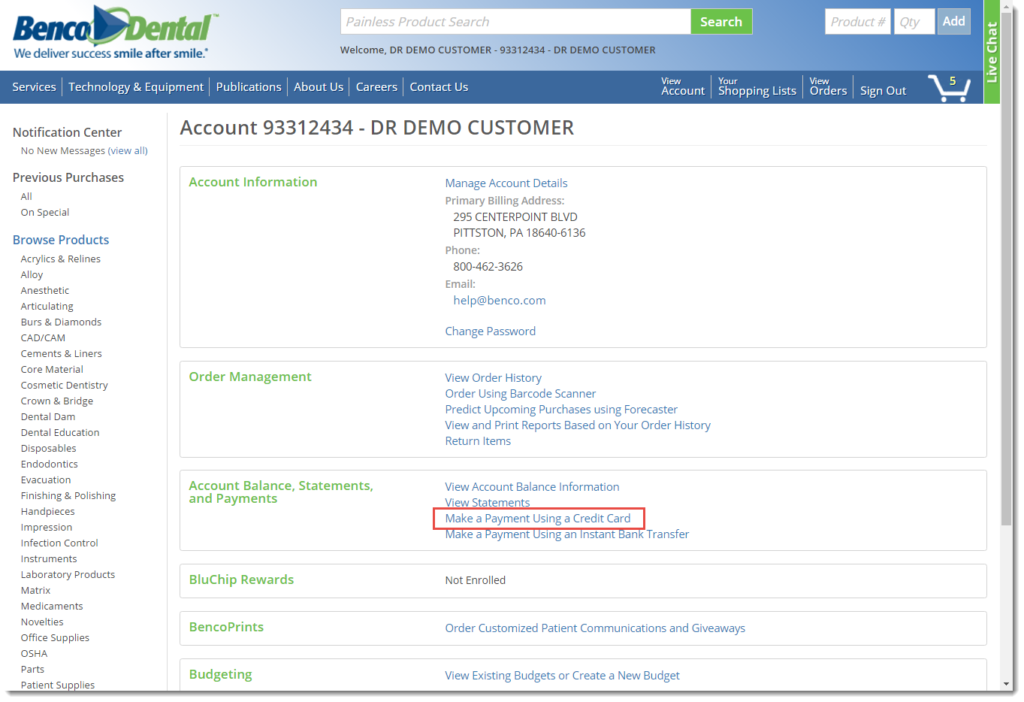This screenshot has height=702, width=1024.
Task: Click the Benco Dental logo
Action: pos(114,32)
